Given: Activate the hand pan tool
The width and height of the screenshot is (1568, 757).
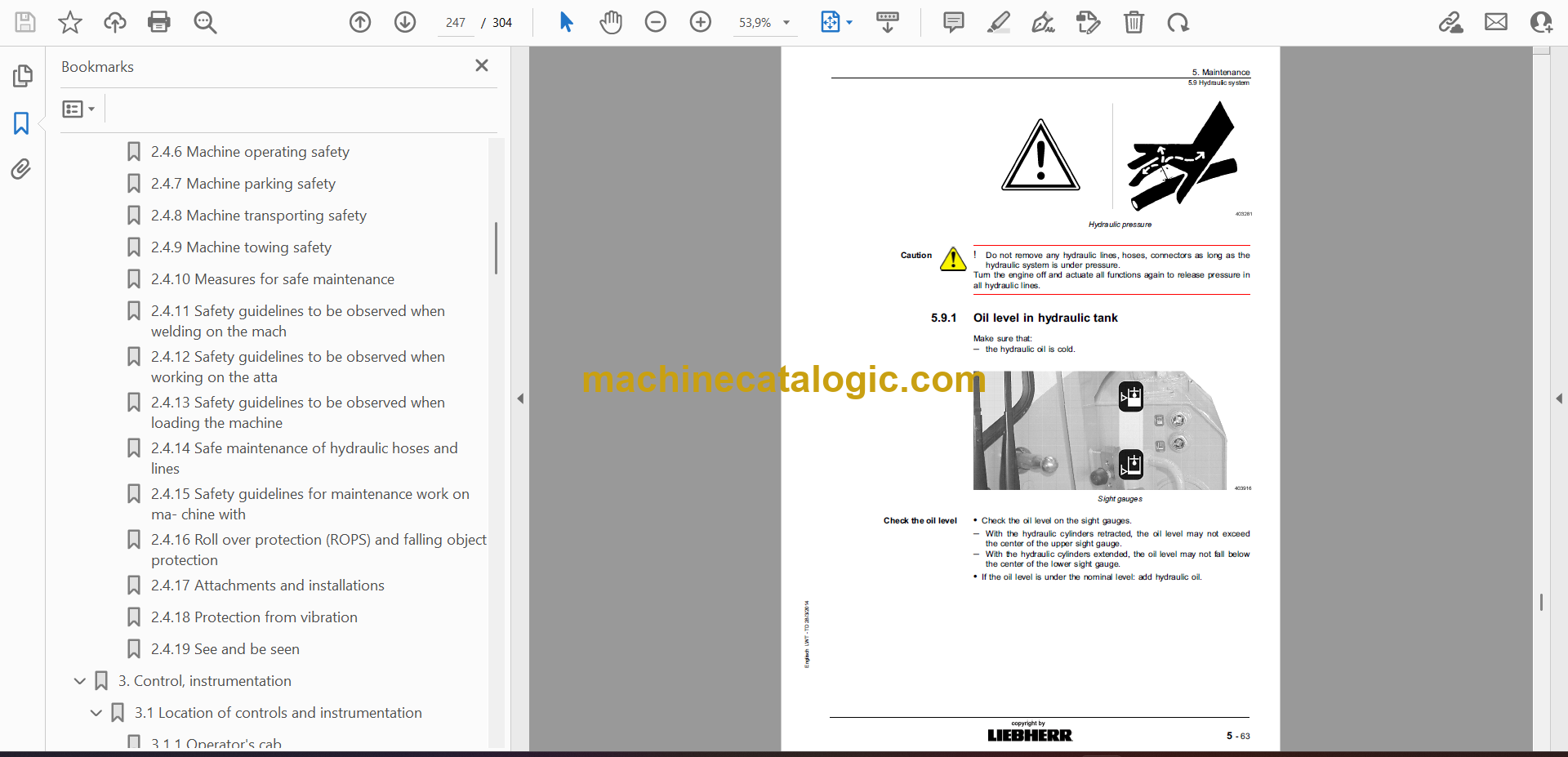Looking at the screenshot, I should coord(611,22).
